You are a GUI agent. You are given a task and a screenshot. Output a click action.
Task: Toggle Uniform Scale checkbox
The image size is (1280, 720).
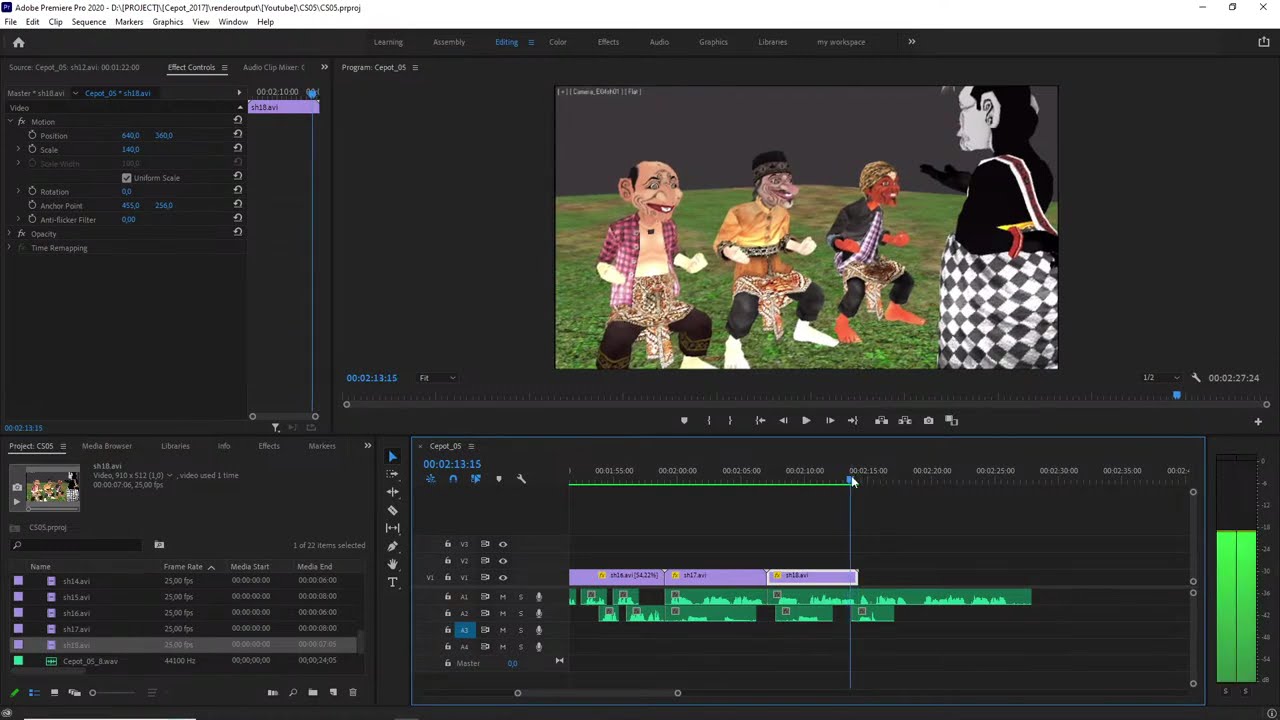126,178
